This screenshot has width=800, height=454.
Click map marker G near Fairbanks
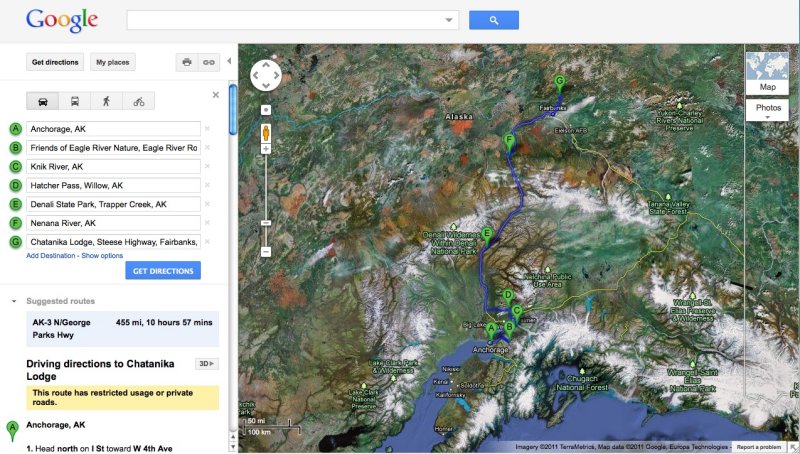pyautogui.click(x=559, y=85)
